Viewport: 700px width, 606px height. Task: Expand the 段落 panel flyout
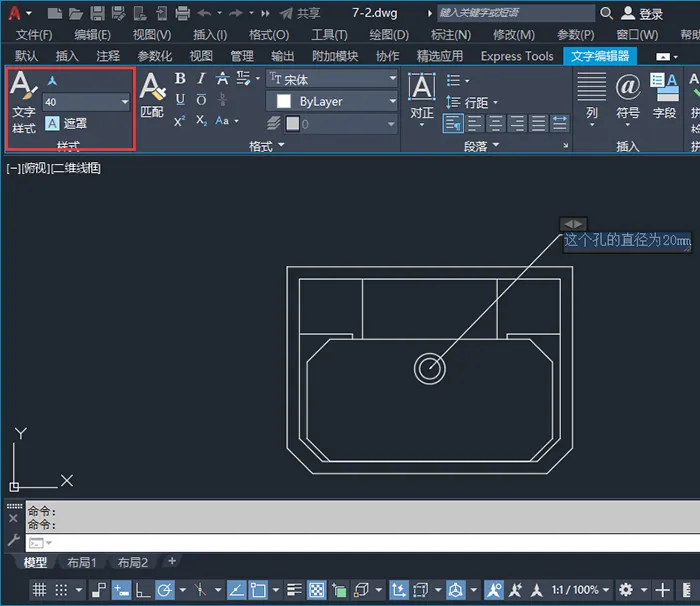pyautogui.click(x=481, y=146)
